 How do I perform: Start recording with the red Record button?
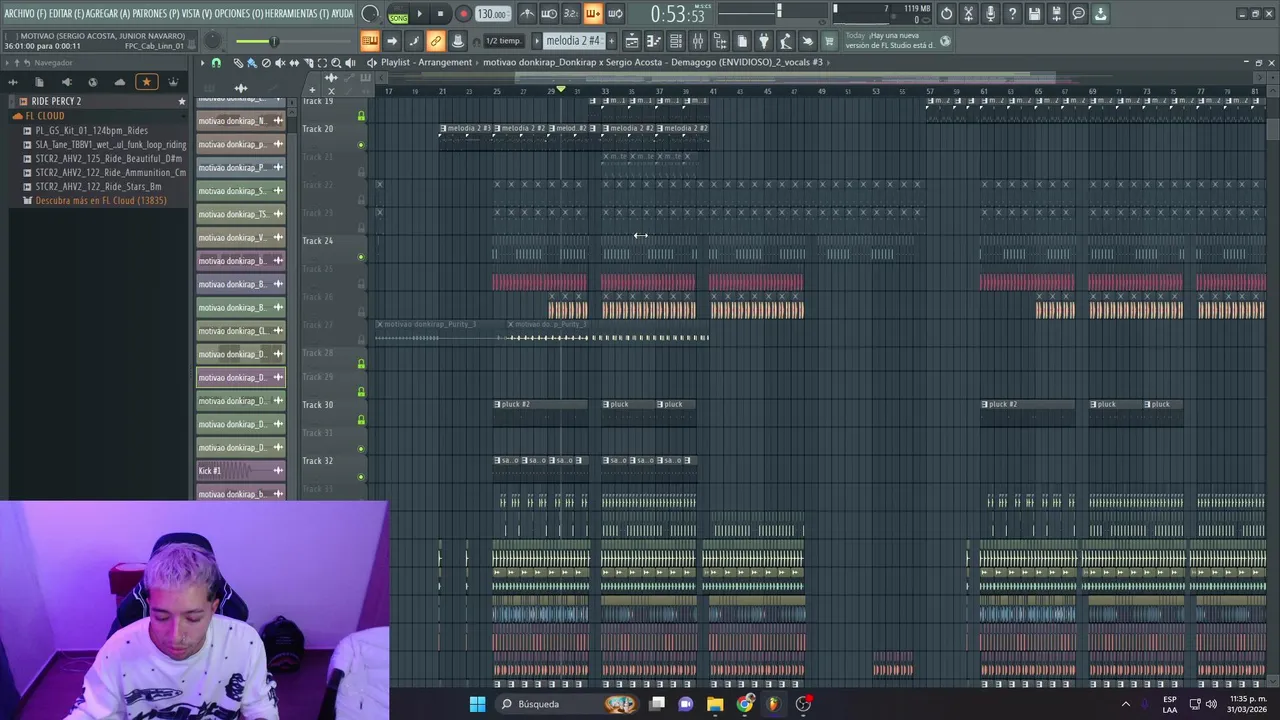tap(463, 14)
